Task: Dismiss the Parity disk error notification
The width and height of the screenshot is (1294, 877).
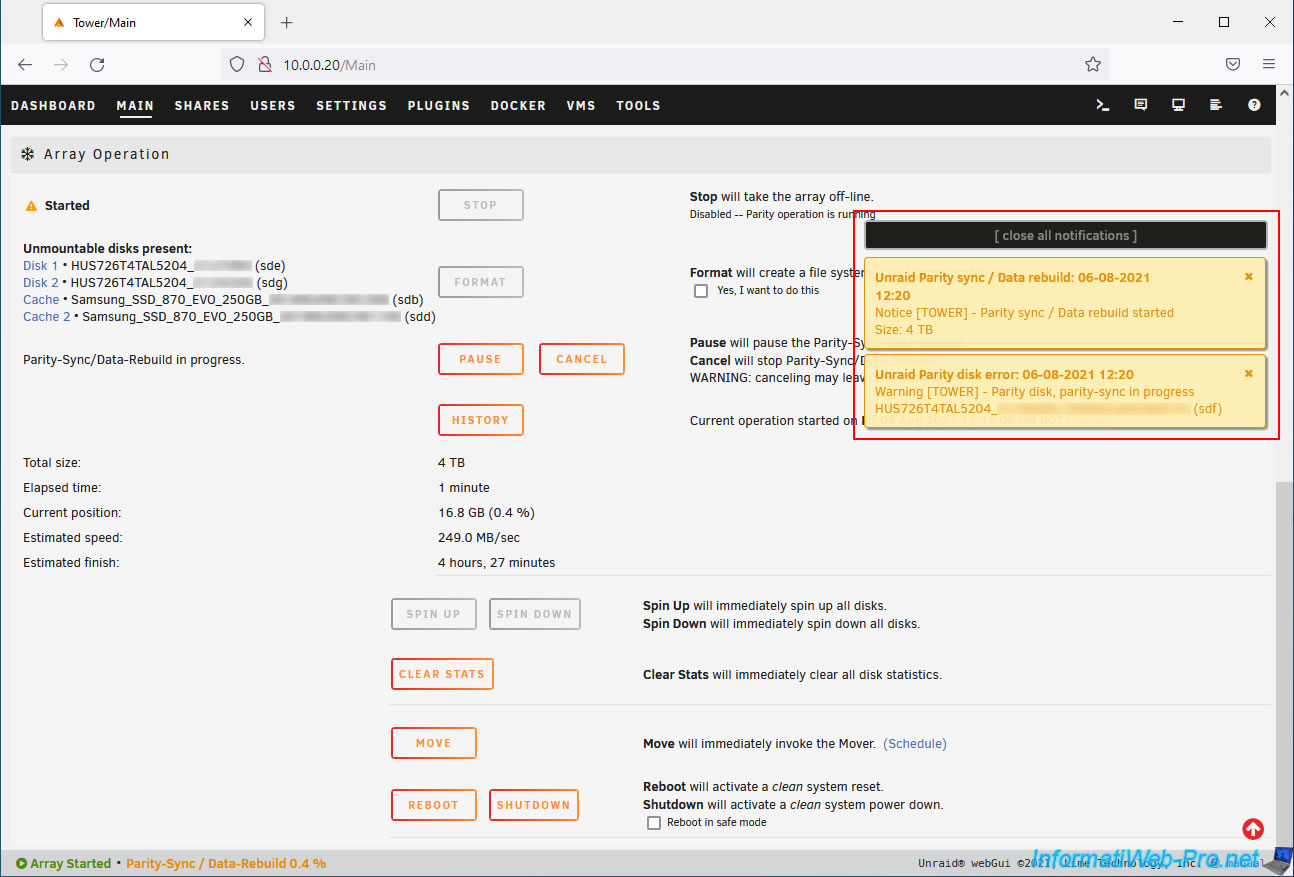Action: coord(1248,374)
